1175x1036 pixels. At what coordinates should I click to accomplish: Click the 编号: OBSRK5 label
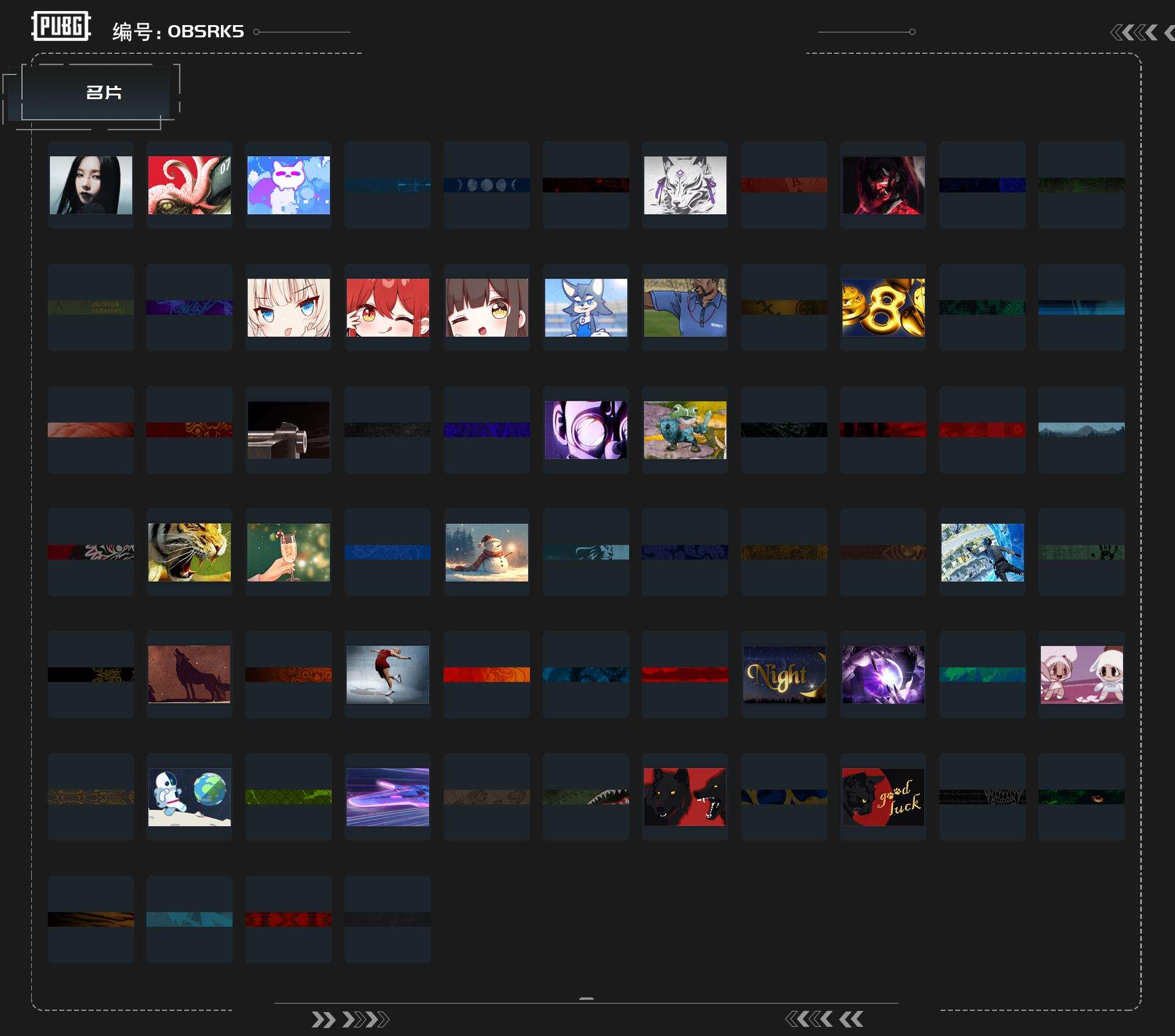(178, 32)
